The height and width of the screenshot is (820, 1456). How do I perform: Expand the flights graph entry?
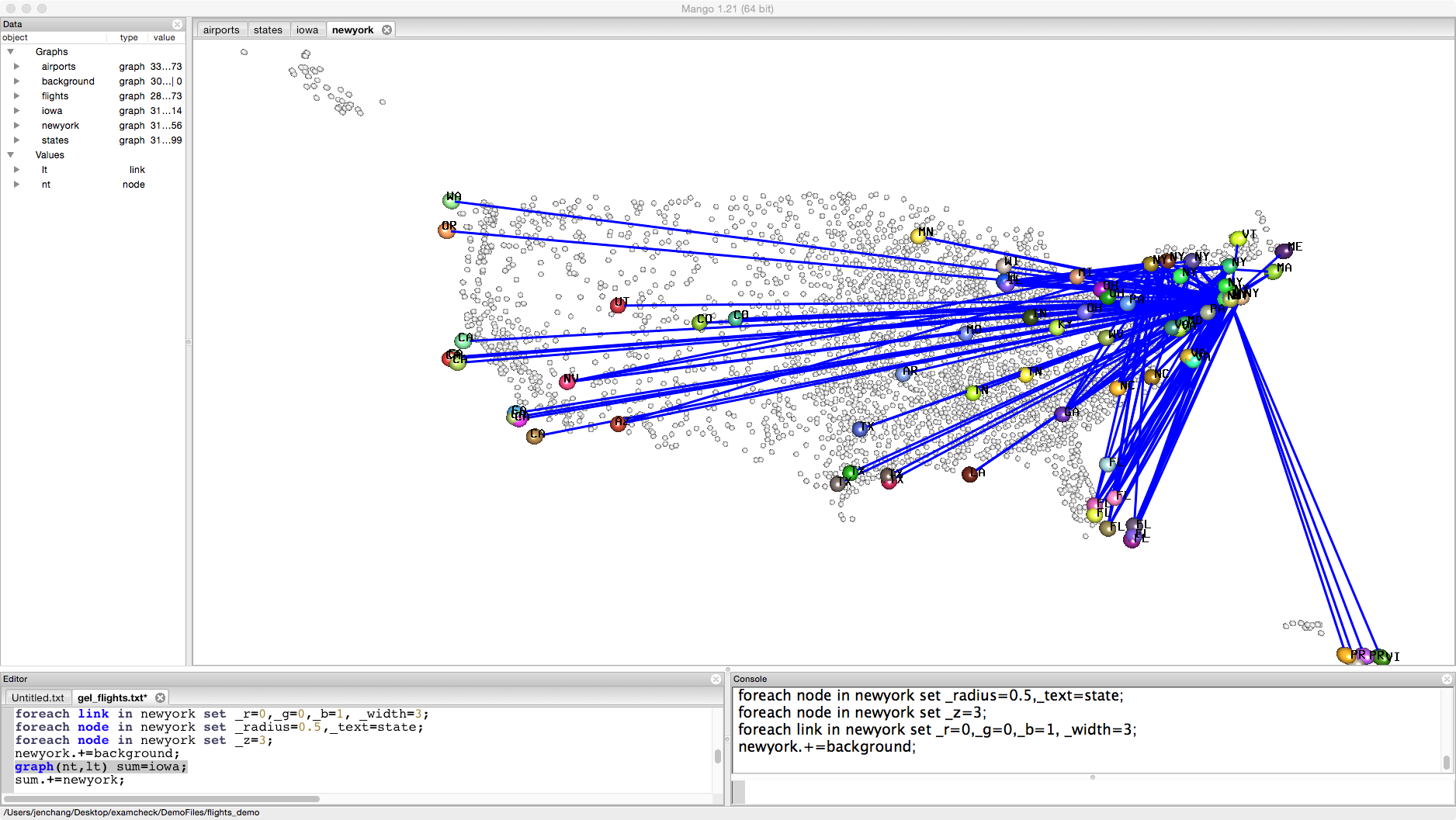point(16,96)
